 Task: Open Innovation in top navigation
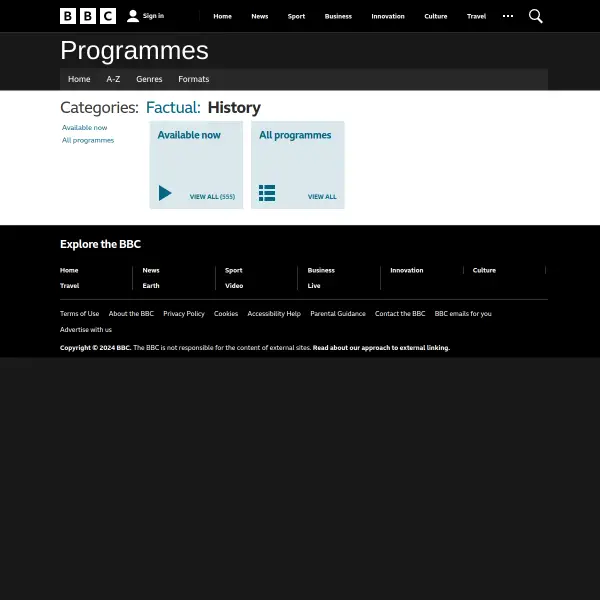coord(388,16)
